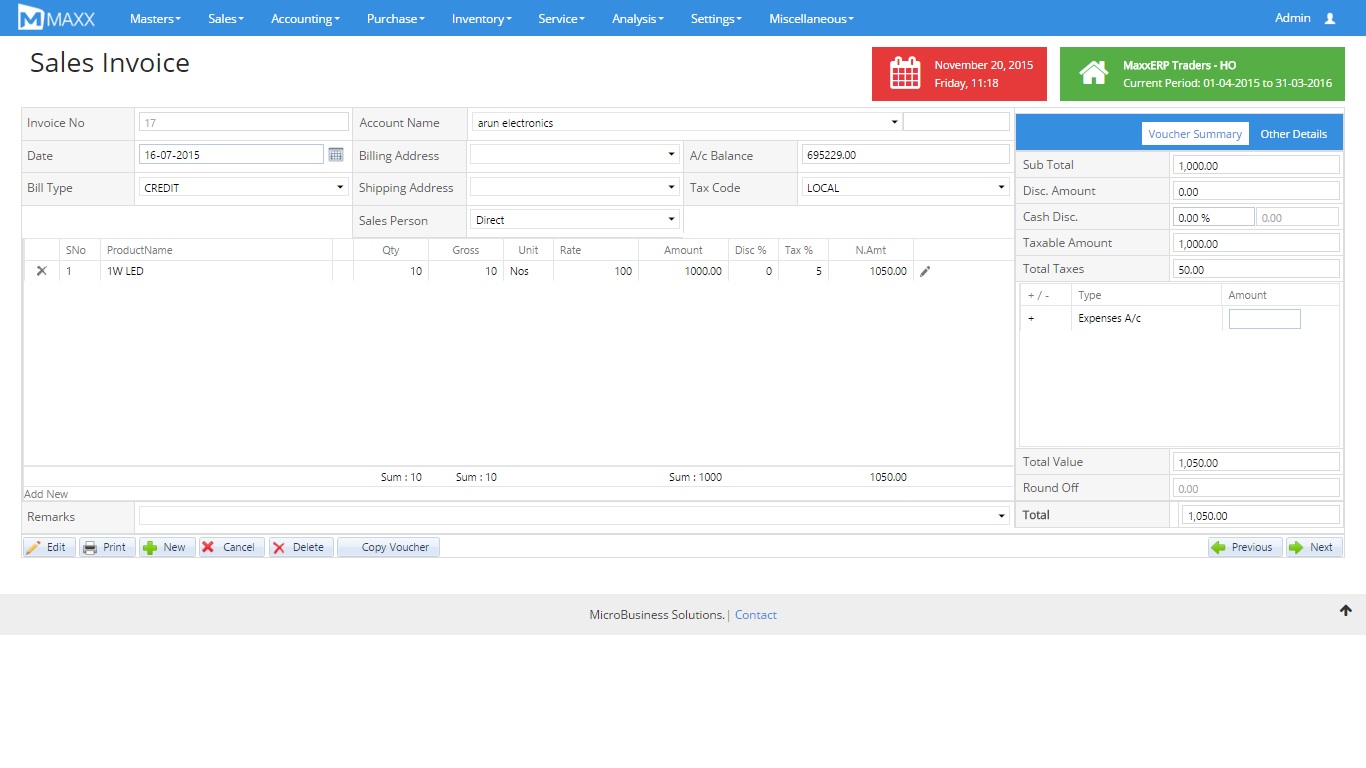Screen dimensions: 1366x768
Task: Open the Sales Person dropdown showing Direct
Action: [574, 220]
